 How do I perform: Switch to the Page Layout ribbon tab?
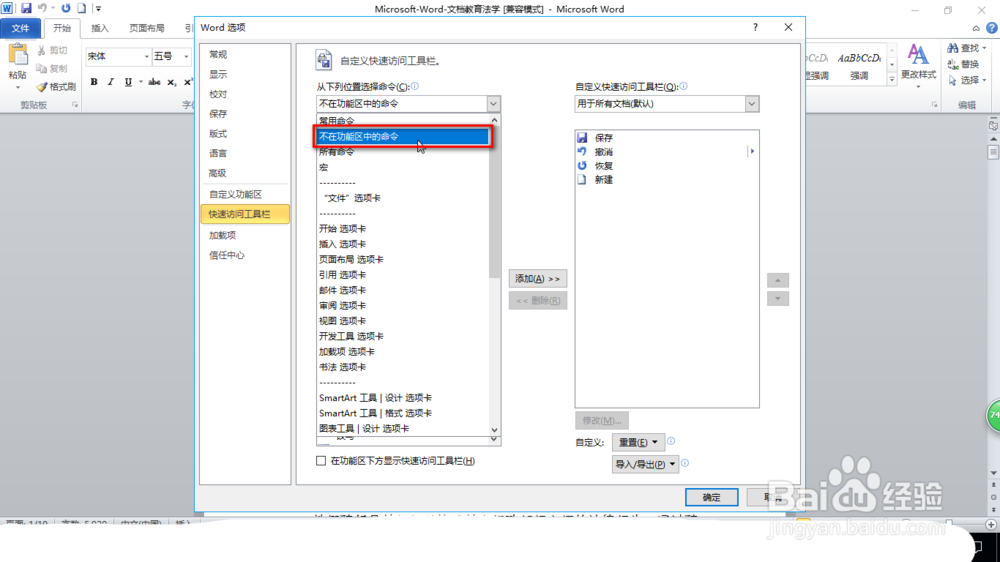[x=147, y=28]
